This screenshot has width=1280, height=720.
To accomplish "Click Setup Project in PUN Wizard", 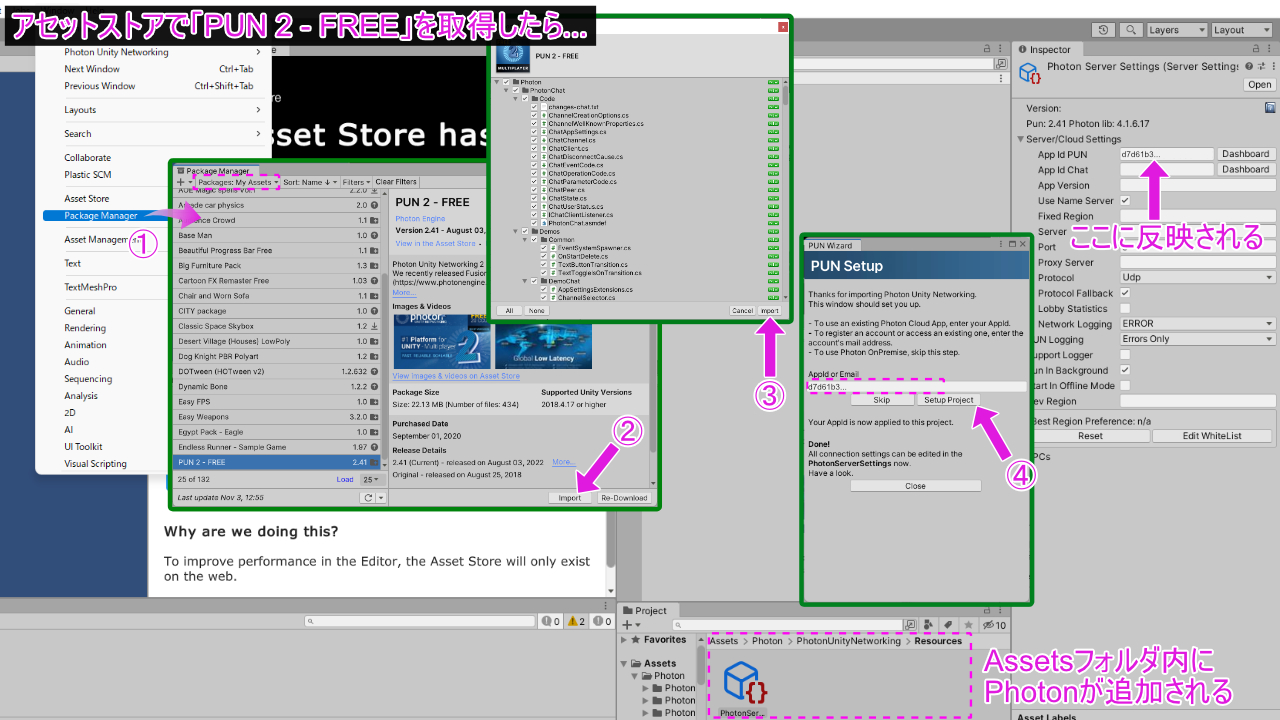I will [x=949, y=400].
